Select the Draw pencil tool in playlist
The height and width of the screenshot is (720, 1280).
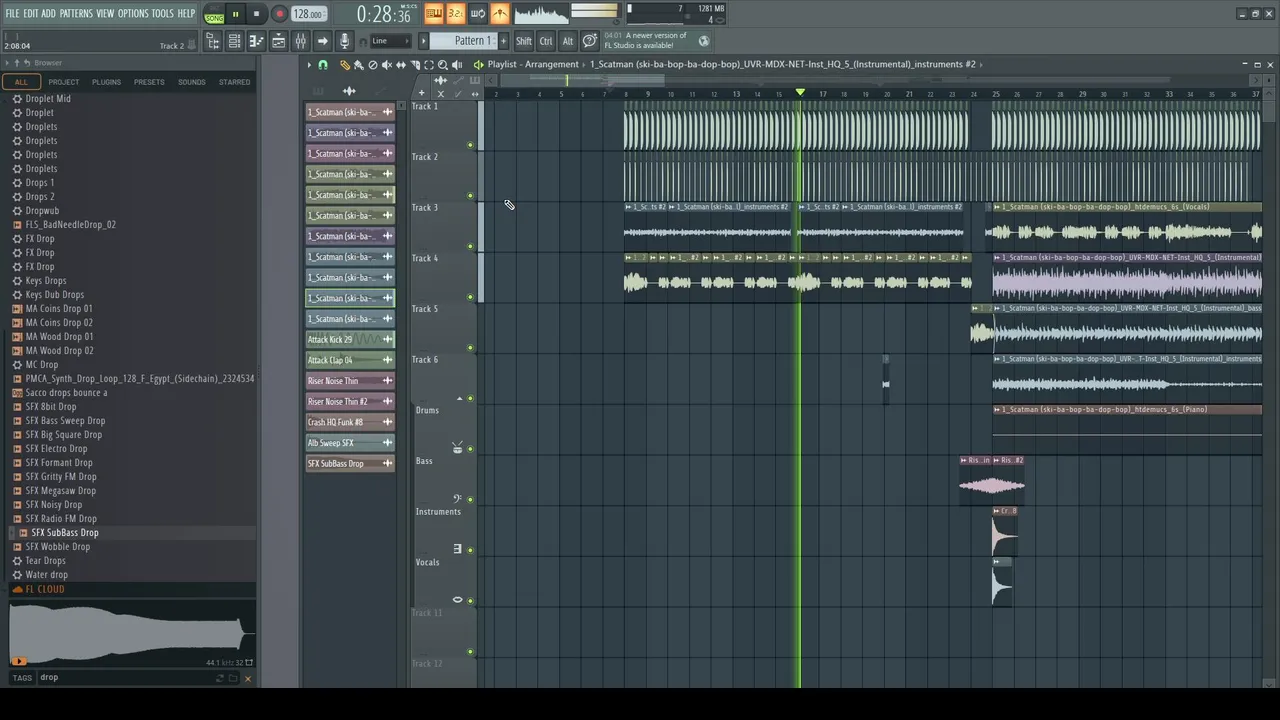point(345,65)
